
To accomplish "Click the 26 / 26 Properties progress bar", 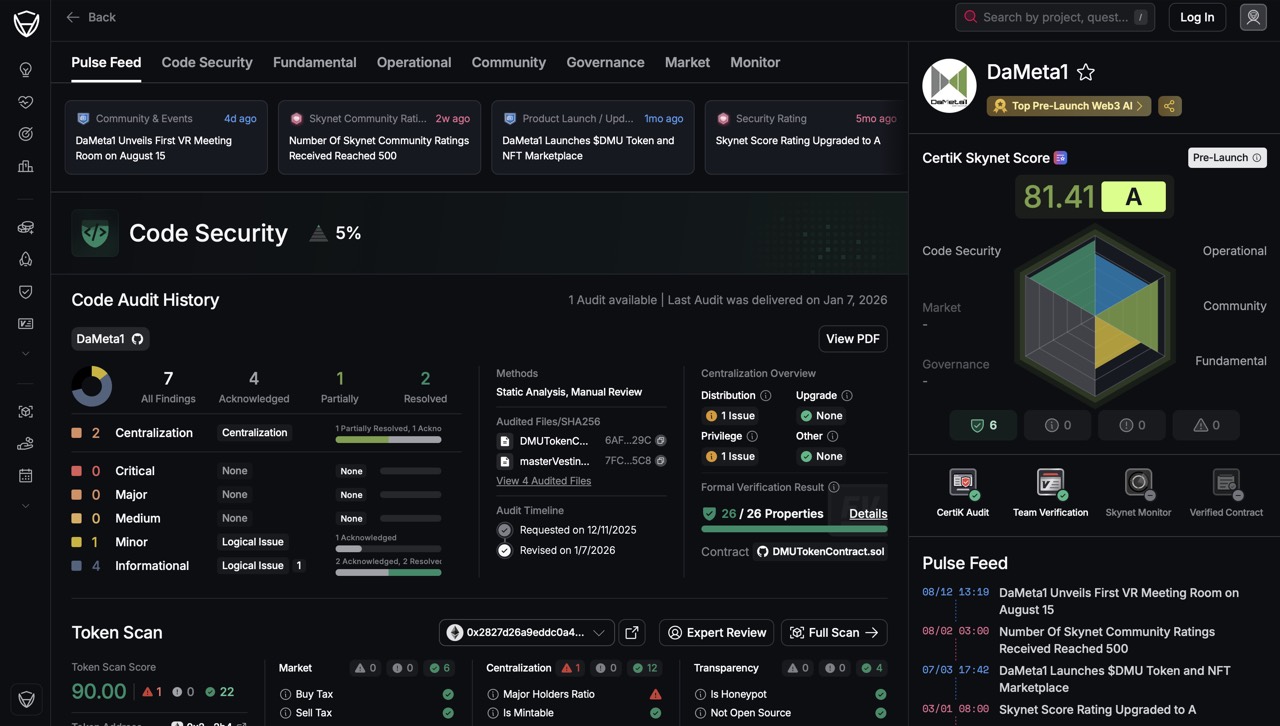I will click(x=794, y=529).
